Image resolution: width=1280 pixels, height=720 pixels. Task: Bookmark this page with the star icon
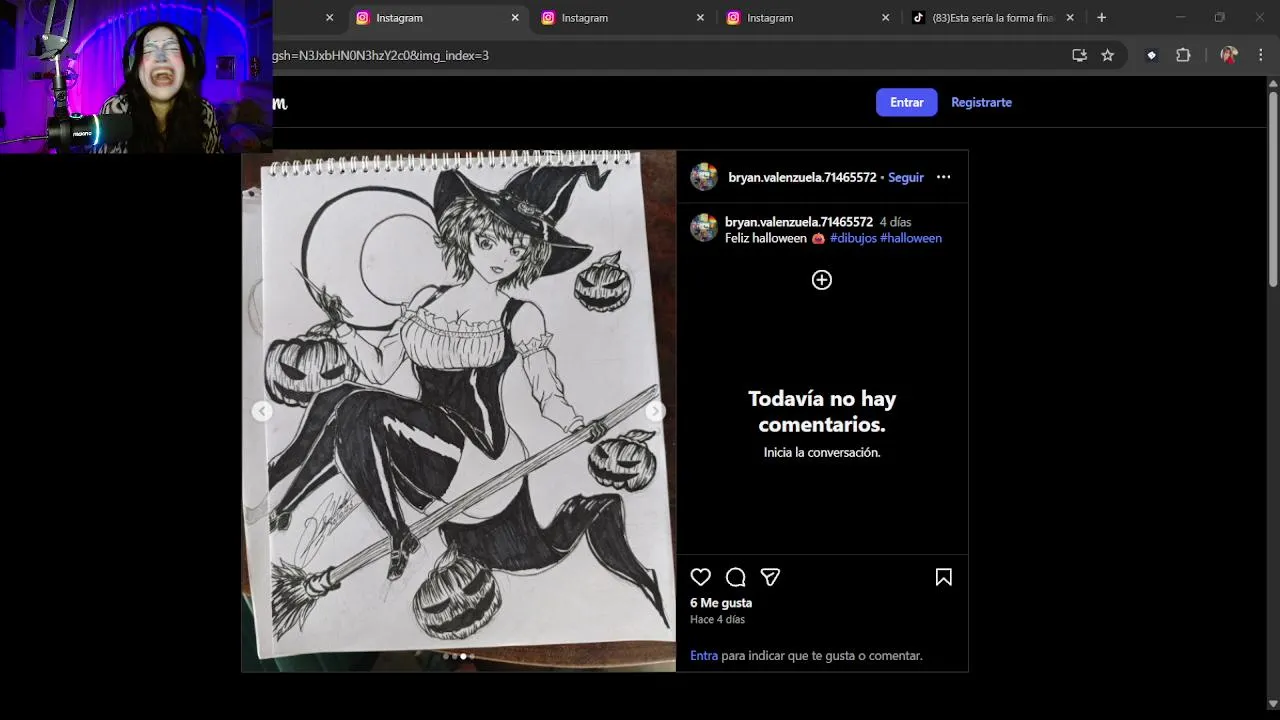click(1107, 56)
